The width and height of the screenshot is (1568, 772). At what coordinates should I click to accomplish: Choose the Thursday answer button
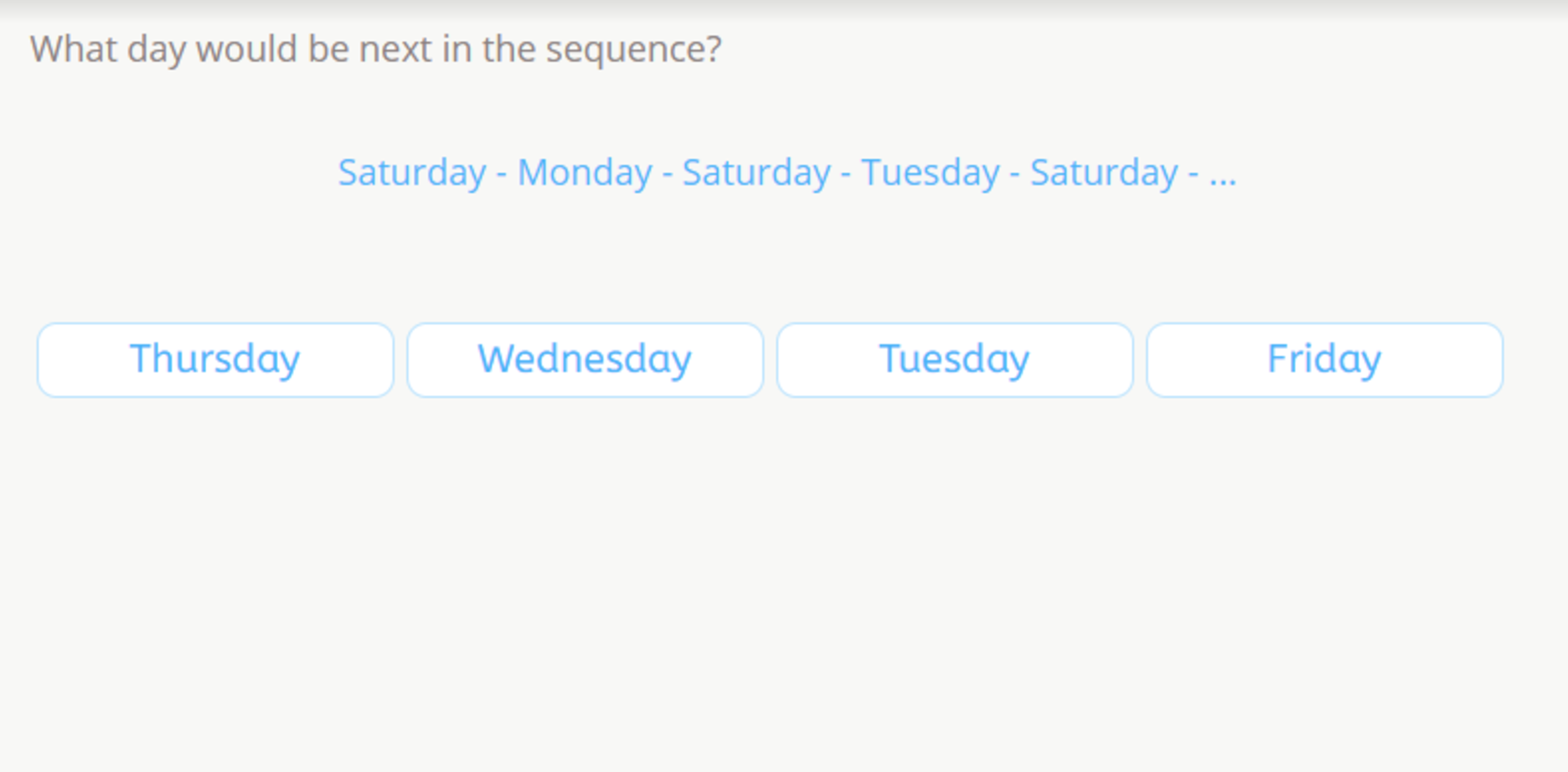point(215,360)
